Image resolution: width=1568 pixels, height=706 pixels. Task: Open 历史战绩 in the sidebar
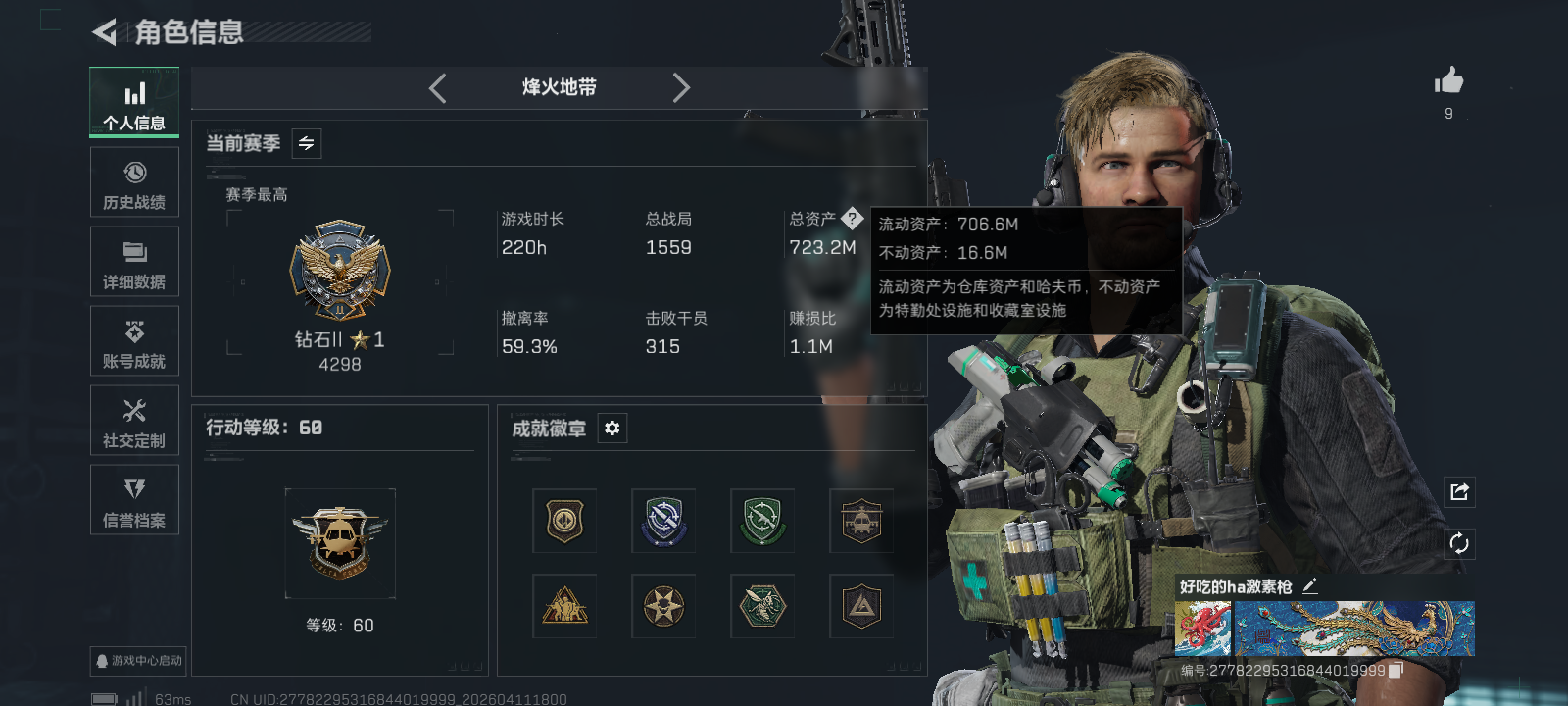134,183
